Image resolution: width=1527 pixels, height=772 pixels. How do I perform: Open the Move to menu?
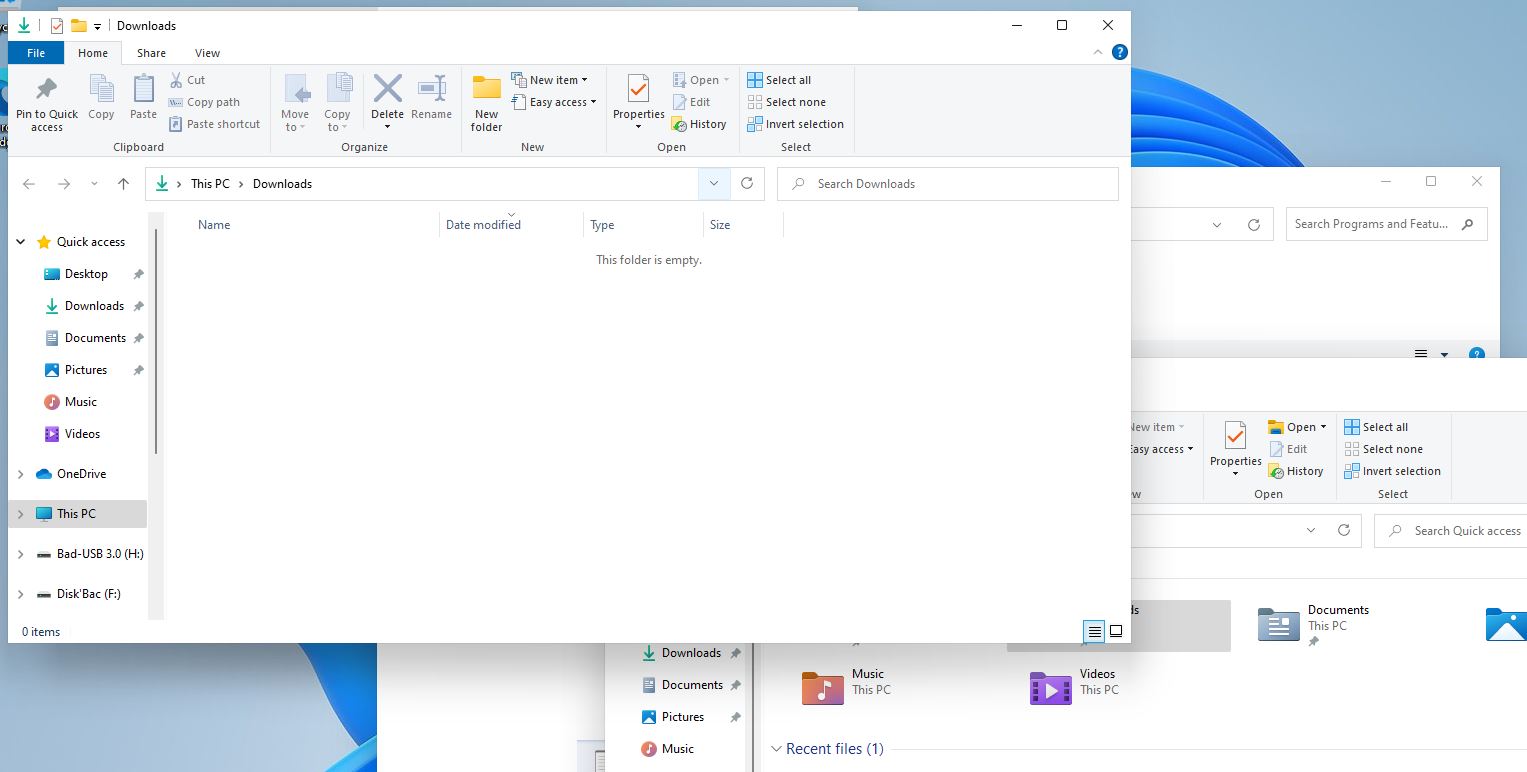pos(295,103)
